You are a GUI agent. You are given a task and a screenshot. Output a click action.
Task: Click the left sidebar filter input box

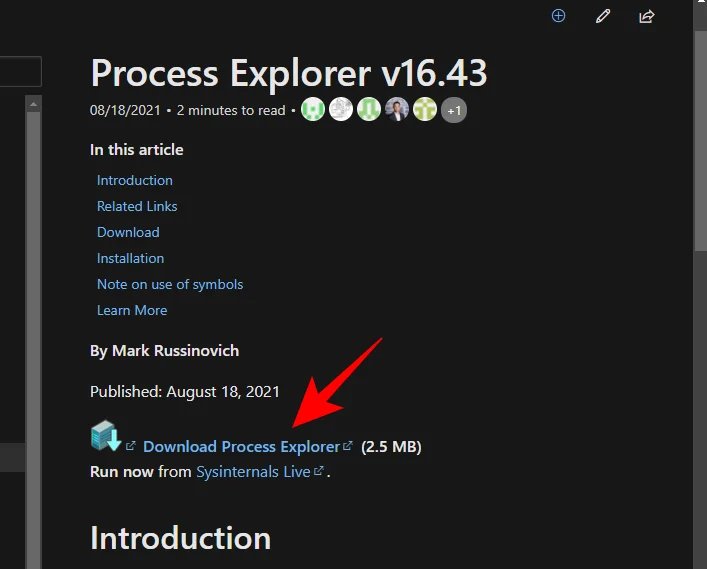(20, 72)
